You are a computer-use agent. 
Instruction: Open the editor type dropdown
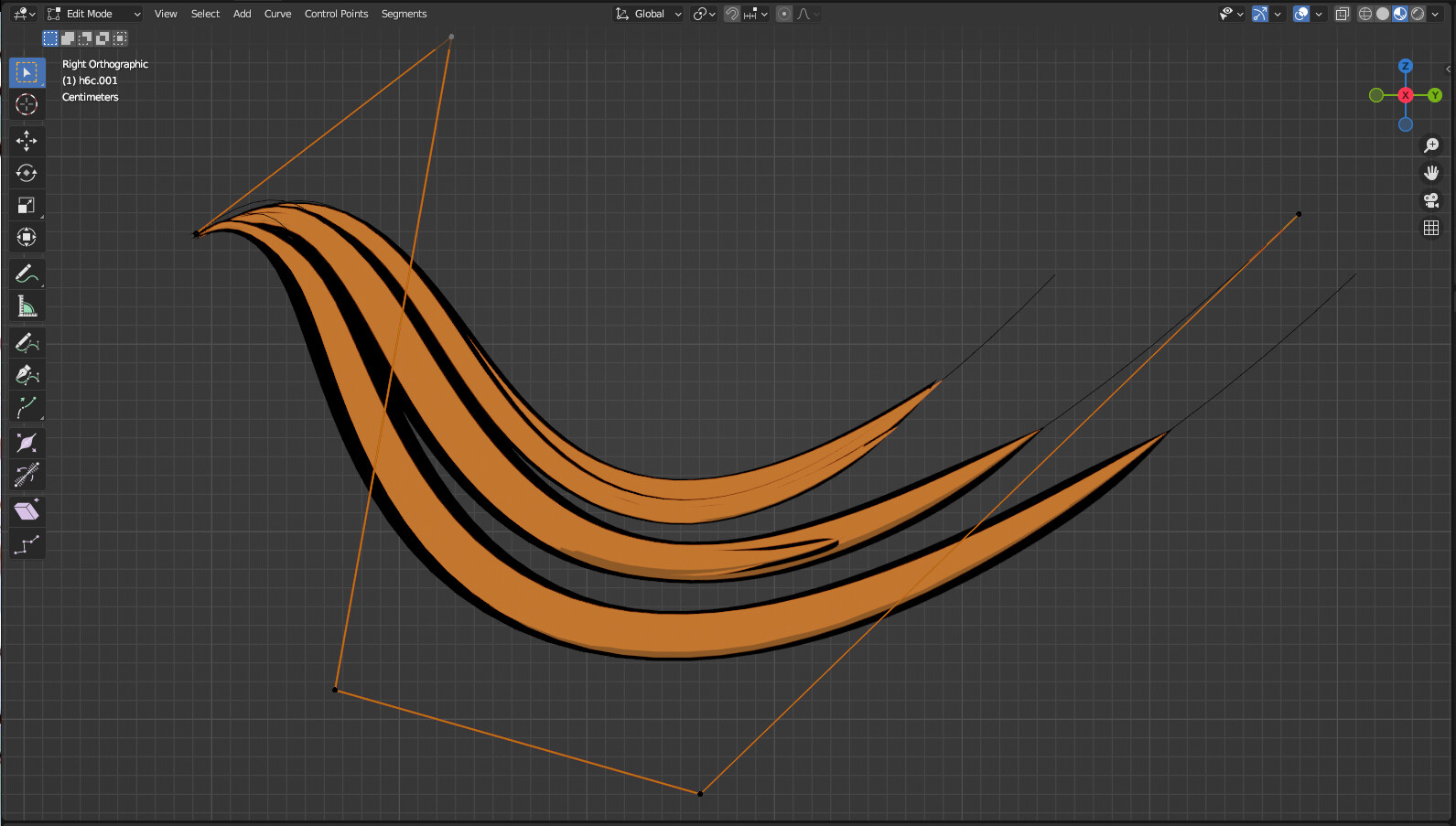(25, 14)
